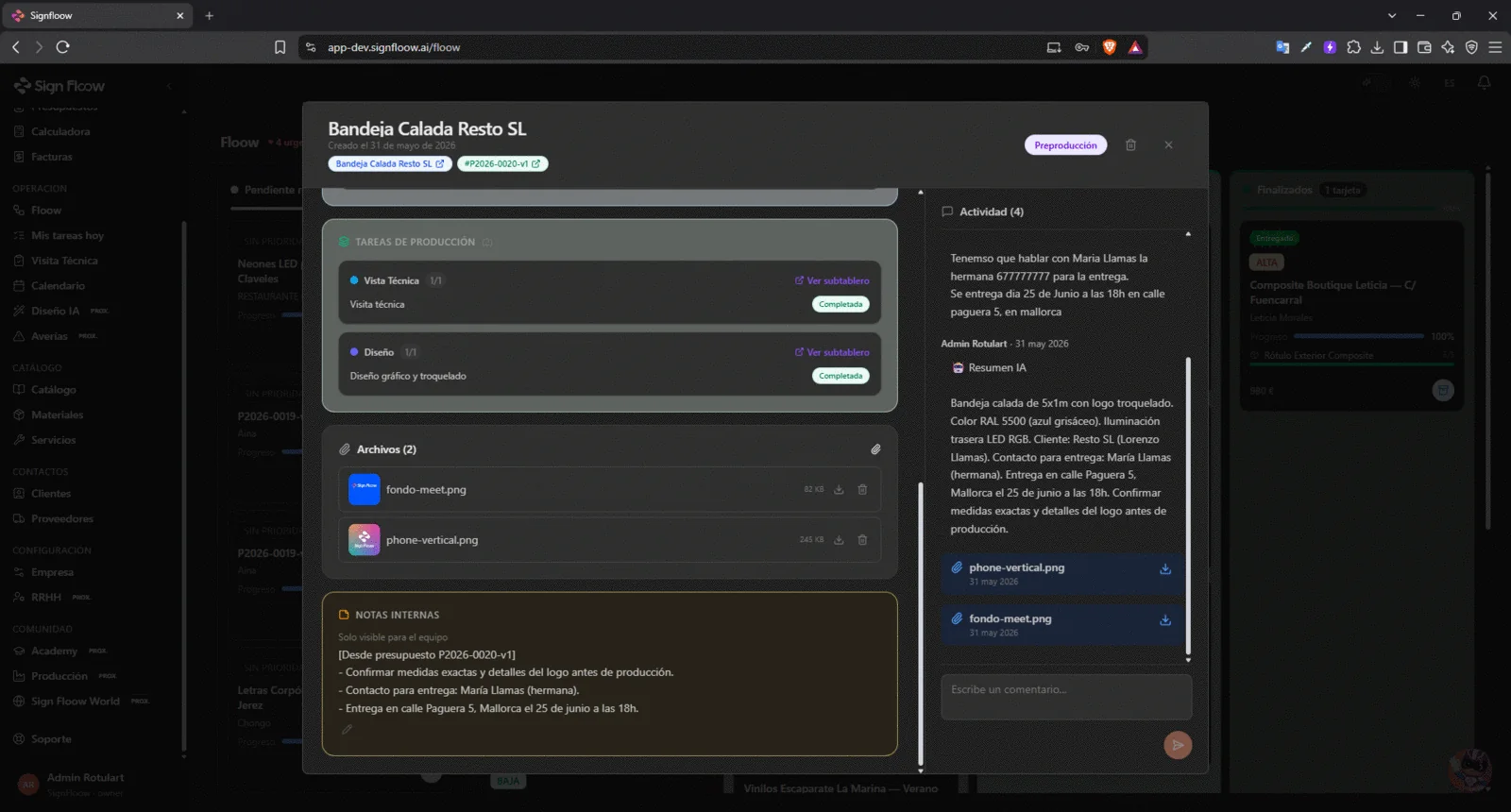Focus the Escribe un comentario field

tap(1066, 697)
